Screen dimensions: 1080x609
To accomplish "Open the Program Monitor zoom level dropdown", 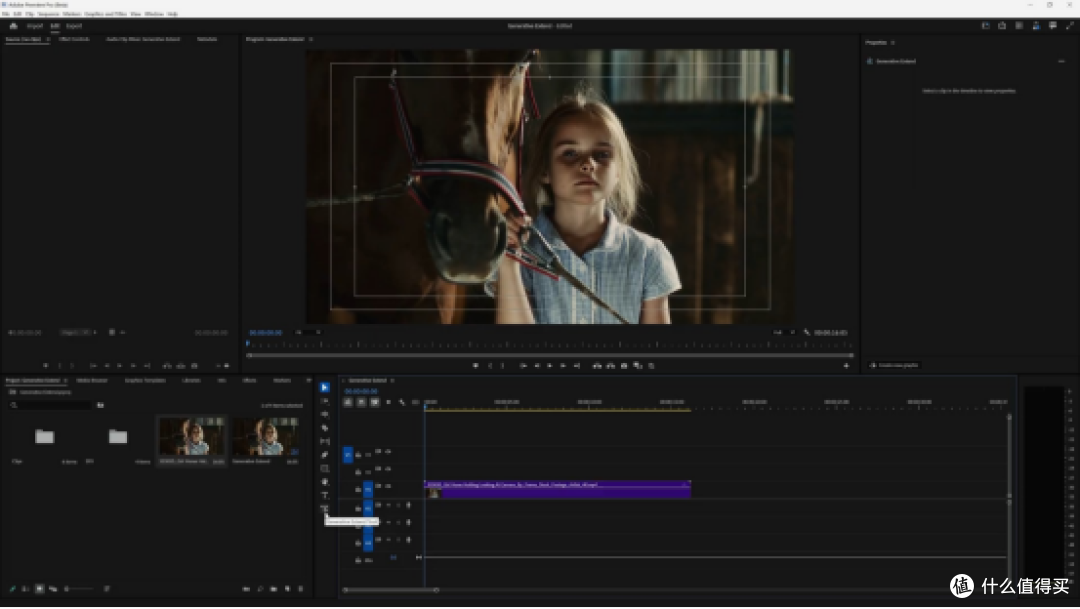I will [308, 332].
